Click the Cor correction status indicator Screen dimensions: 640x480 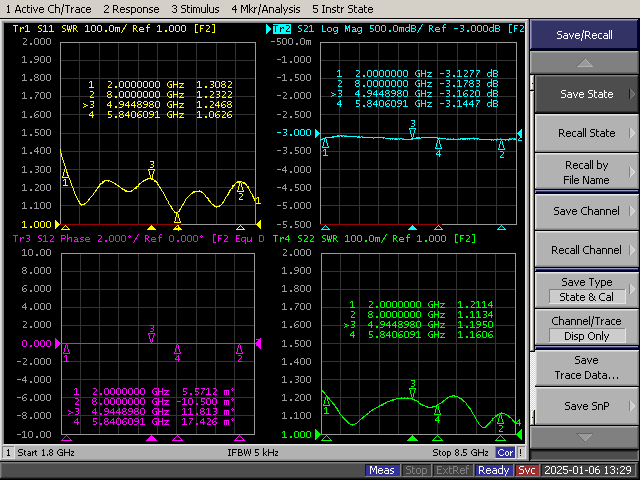tap(506, 453)
